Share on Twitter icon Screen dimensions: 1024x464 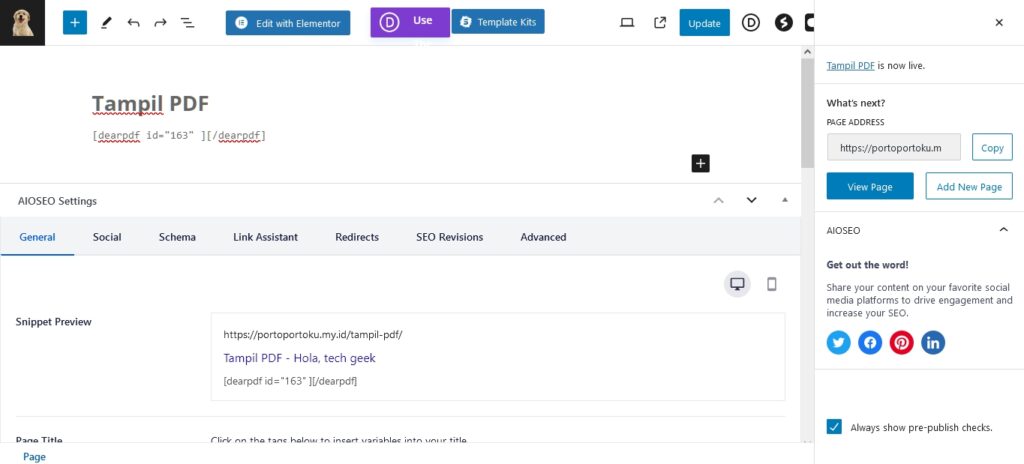[x=839, y=342]
